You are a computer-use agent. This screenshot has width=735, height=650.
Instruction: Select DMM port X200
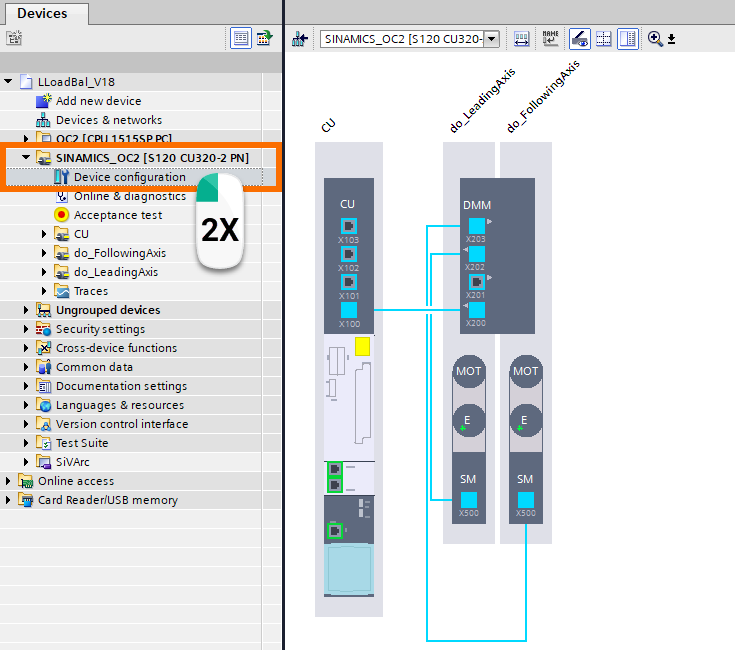477,310
